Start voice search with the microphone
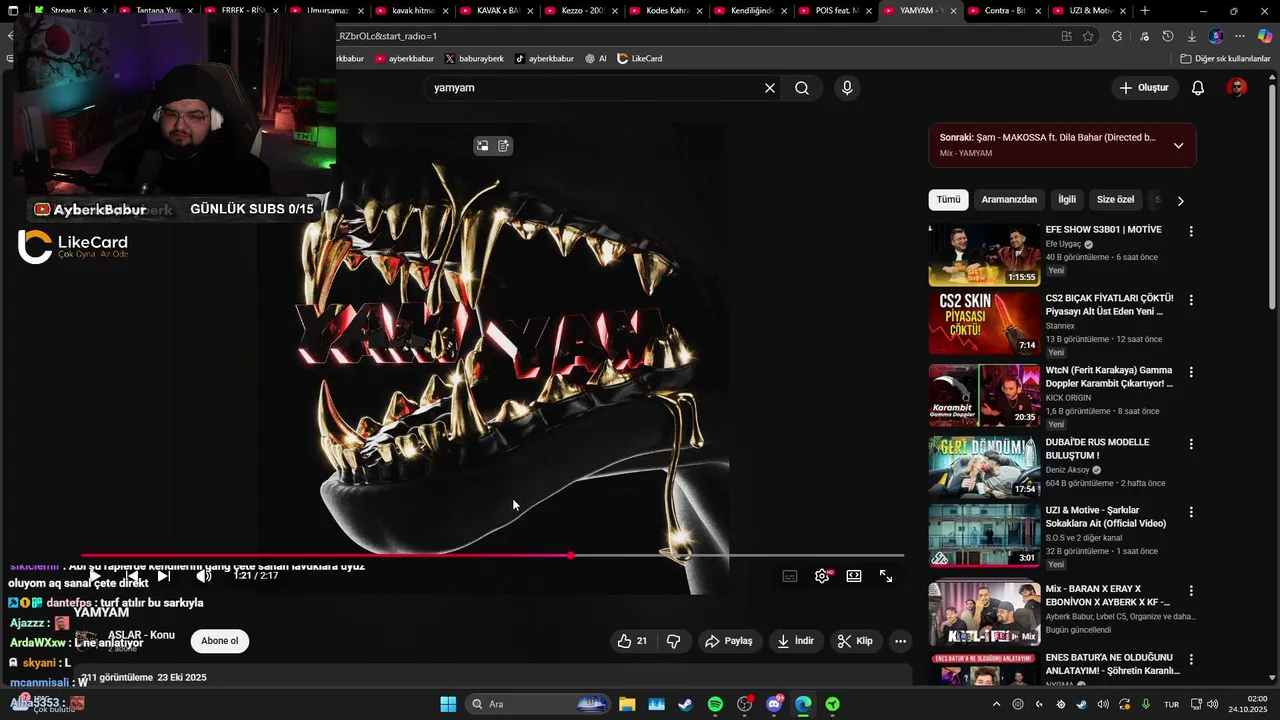This screenshot has width=1280, height=720. [847, 88]
